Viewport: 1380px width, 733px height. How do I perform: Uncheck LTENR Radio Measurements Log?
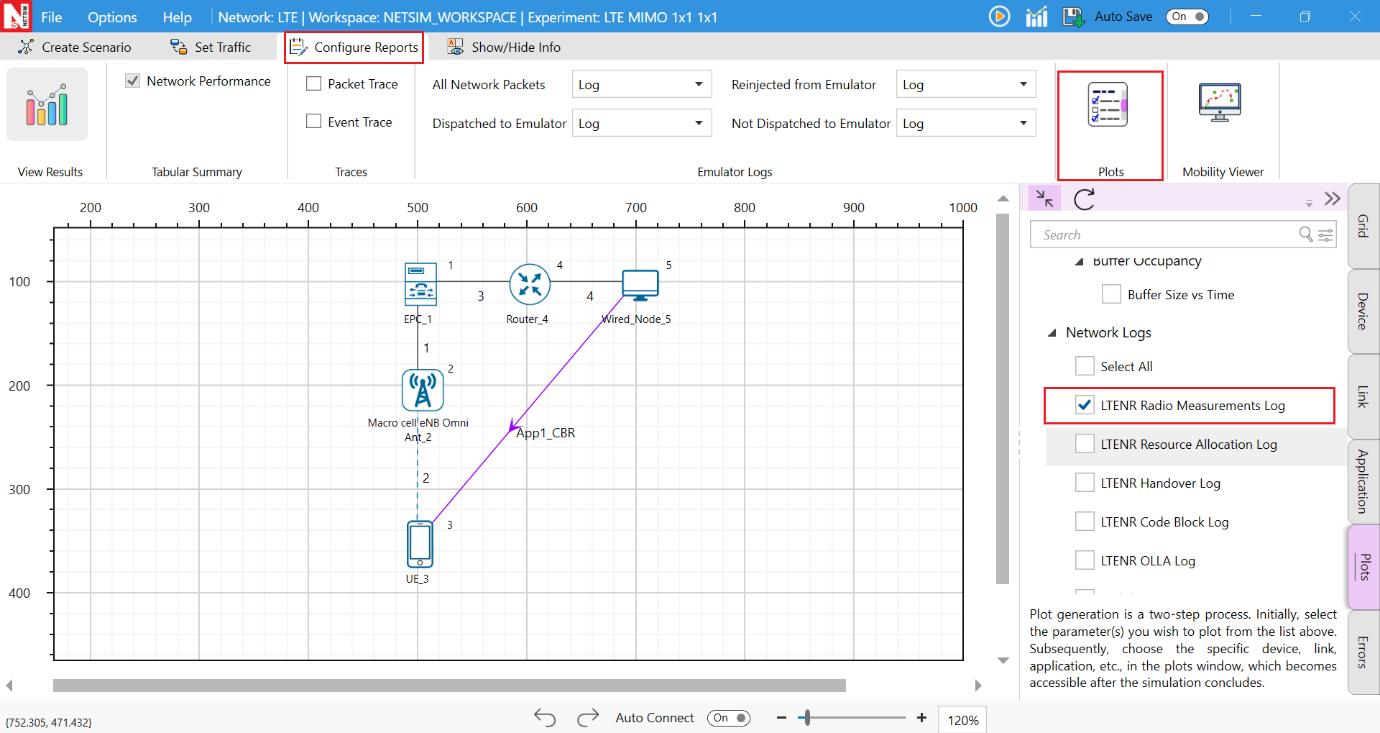coord(1085,405)
